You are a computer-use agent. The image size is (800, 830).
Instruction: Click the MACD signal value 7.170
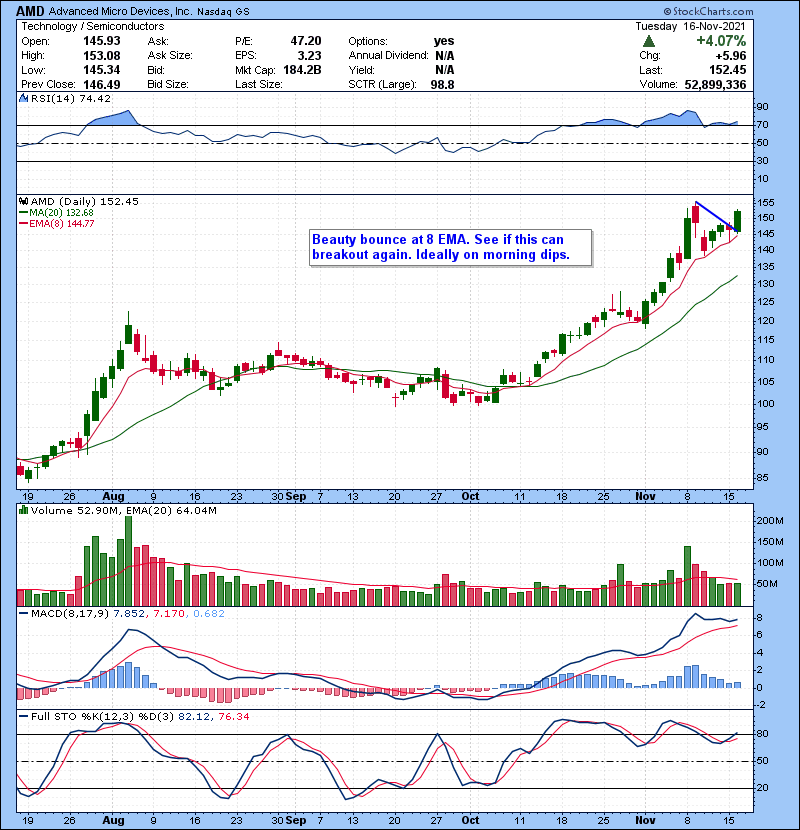tap(169, 614)
